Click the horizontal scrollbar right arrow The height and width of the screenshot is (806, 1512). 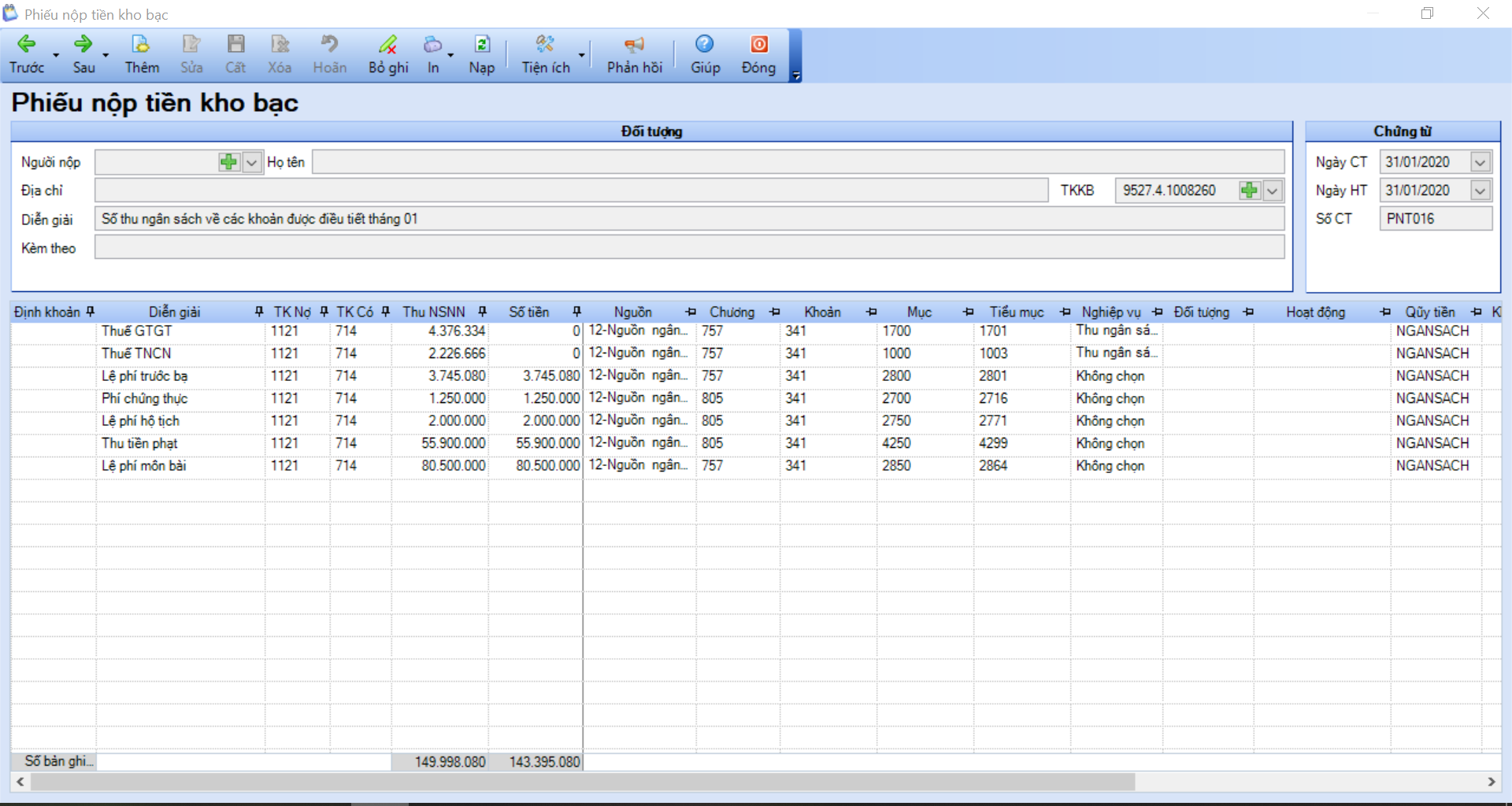click(x=1491, y=782)
